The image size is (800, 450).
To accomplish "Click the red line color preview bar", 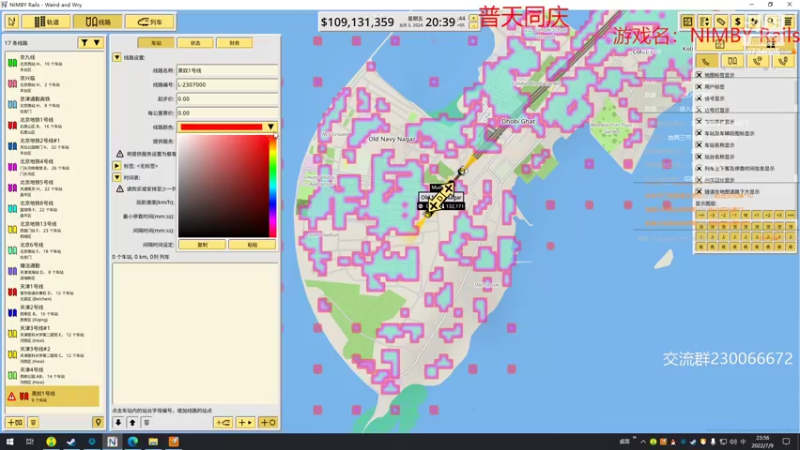I will coord(221,127).
